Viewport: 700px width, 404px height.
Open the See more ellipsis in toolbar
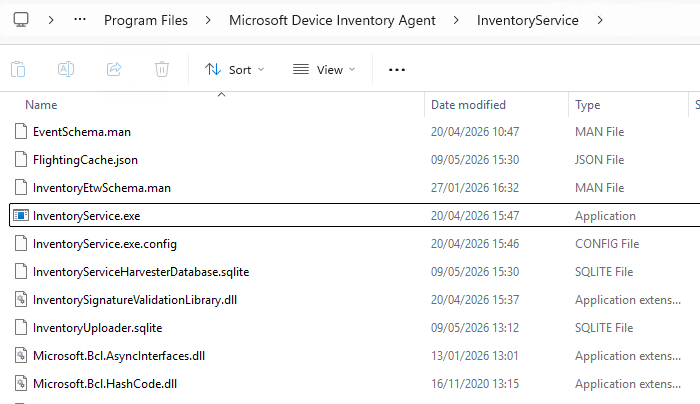[397, 70]
